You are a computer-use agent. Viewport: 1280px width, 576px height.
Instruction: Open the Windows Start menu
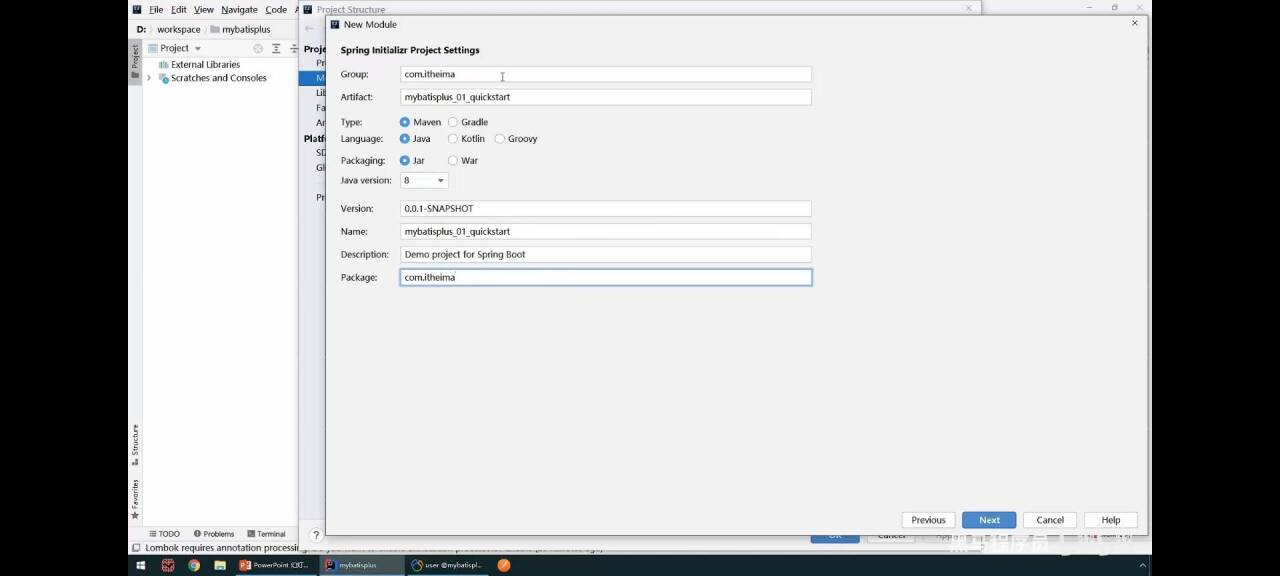click(x=140, y=565)
